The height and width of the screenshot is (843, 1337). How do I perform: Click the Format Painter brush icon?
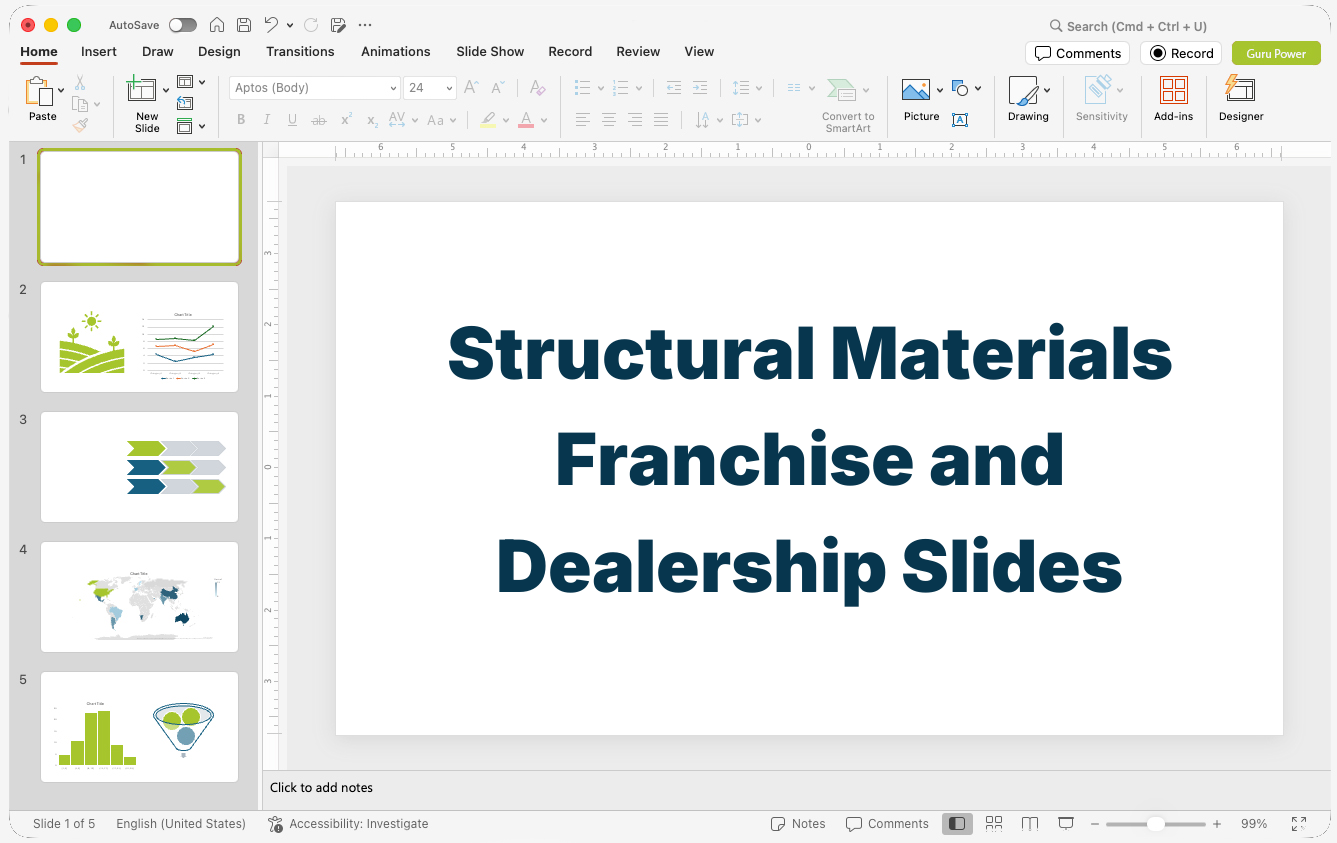[x=80, y=125]
